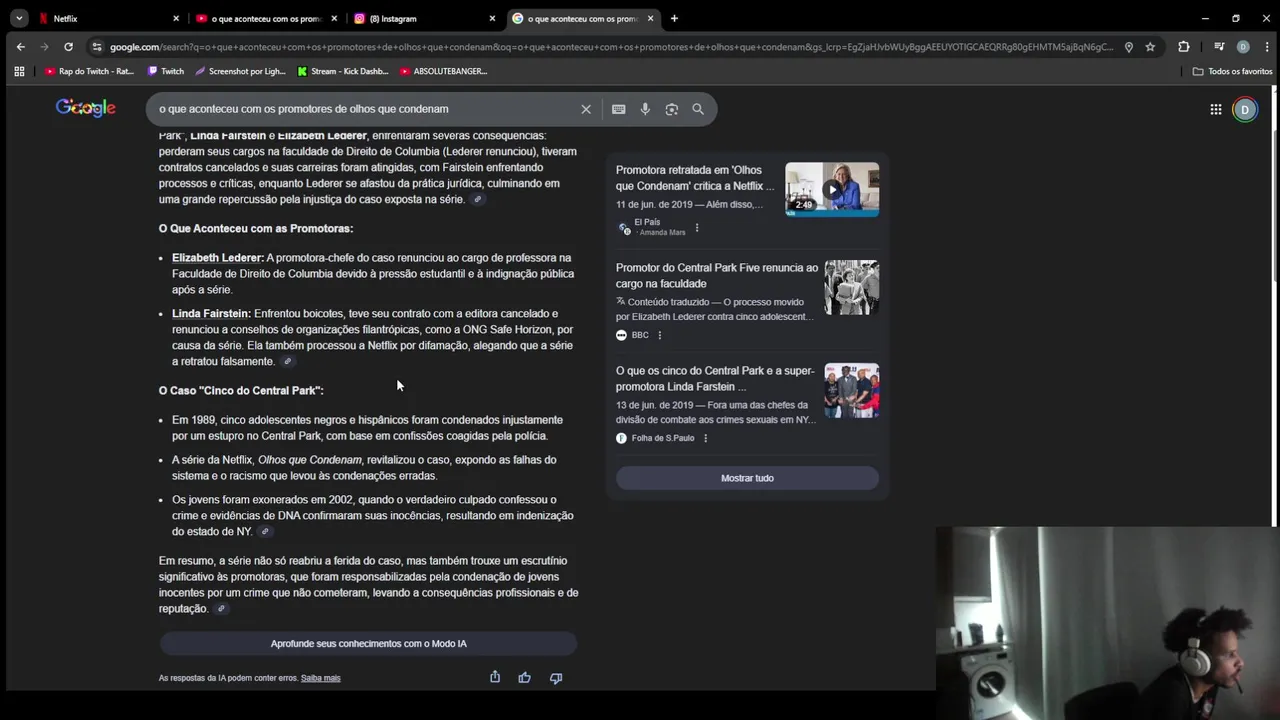Open the BBC article thumbnail image

(x=852, y=287)
